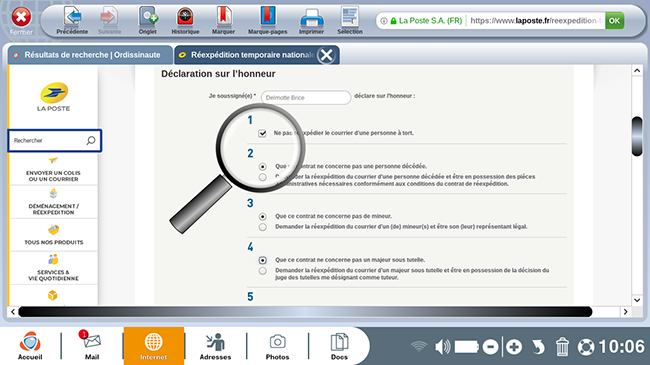
Task: Click the Internet globe button
Action: coord(154,346)
